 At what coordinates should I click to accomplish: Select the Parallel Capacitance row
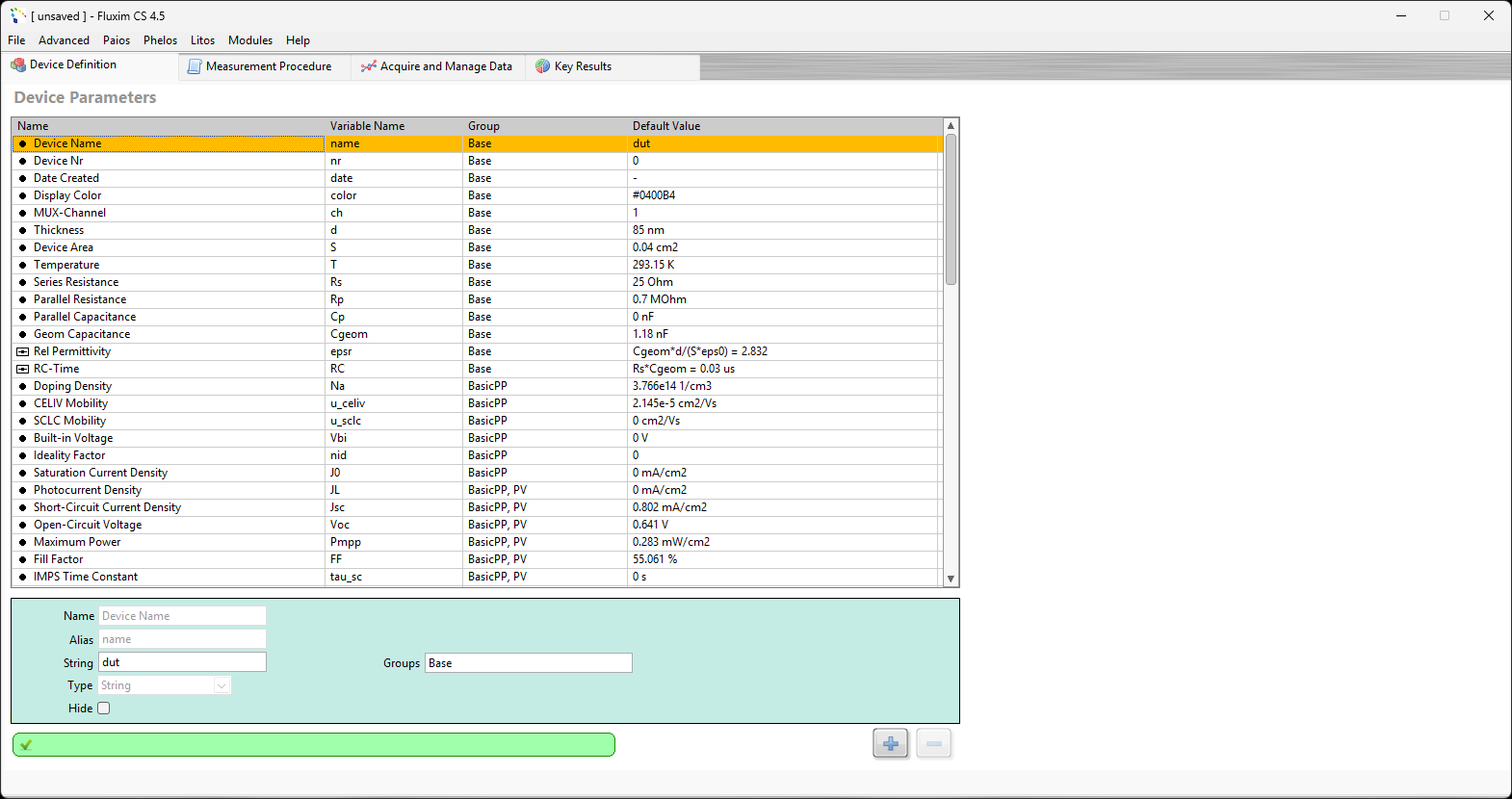pyautogui.click(x=477, y=317)
